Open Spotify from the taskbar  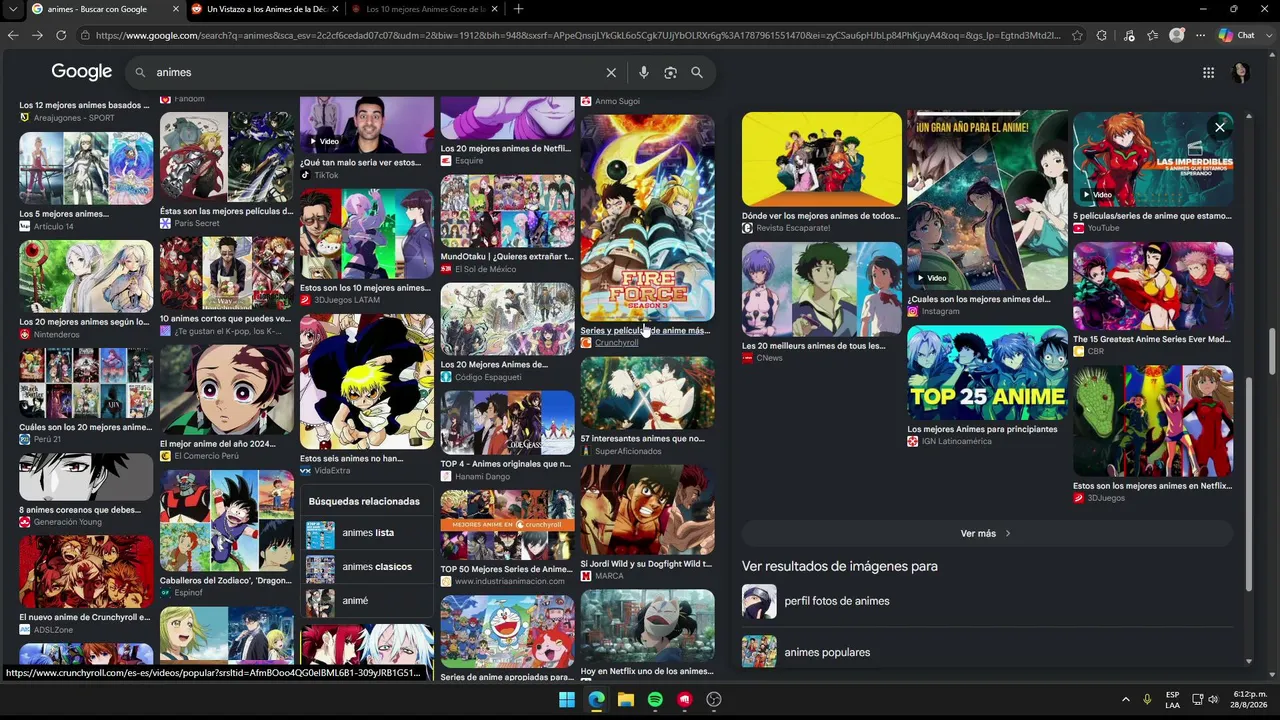pos(655,699)
